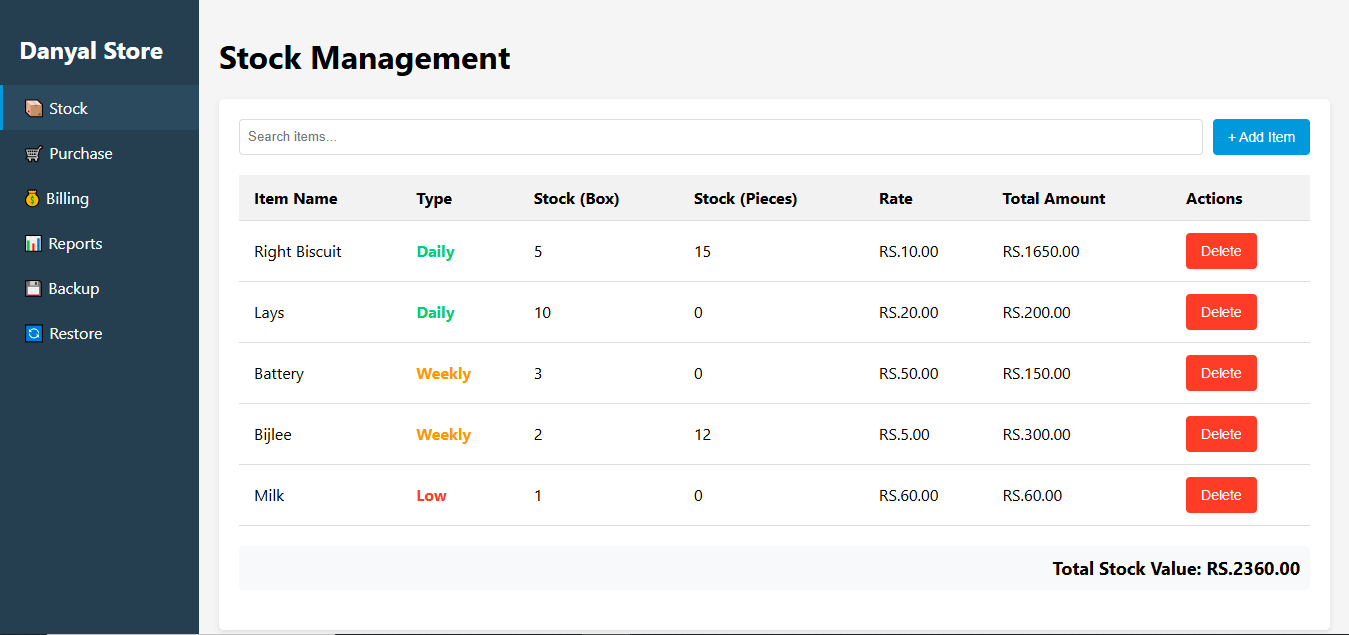
Task: Select the Backup save icon
Action: coord(33,288)
